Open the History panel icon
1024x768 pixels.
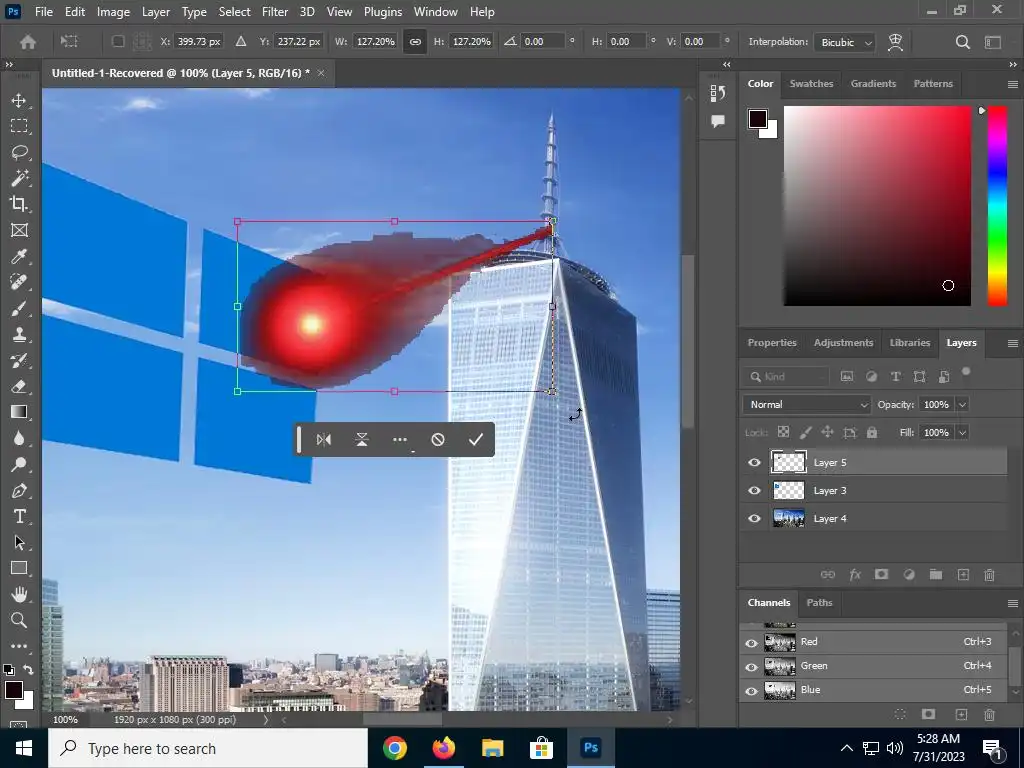click(718, 93)
